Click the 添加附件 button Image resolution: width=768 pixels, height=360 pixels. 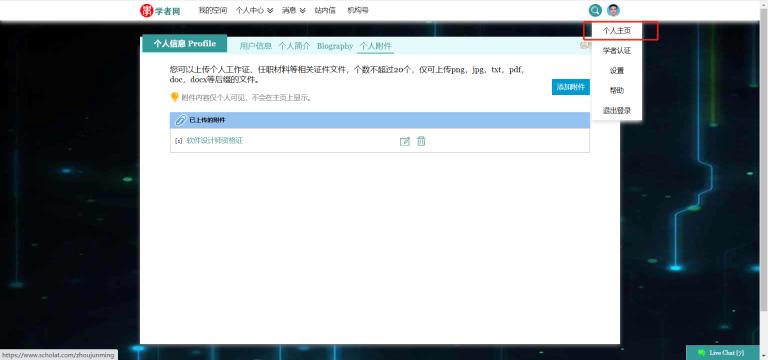[571, 87]
